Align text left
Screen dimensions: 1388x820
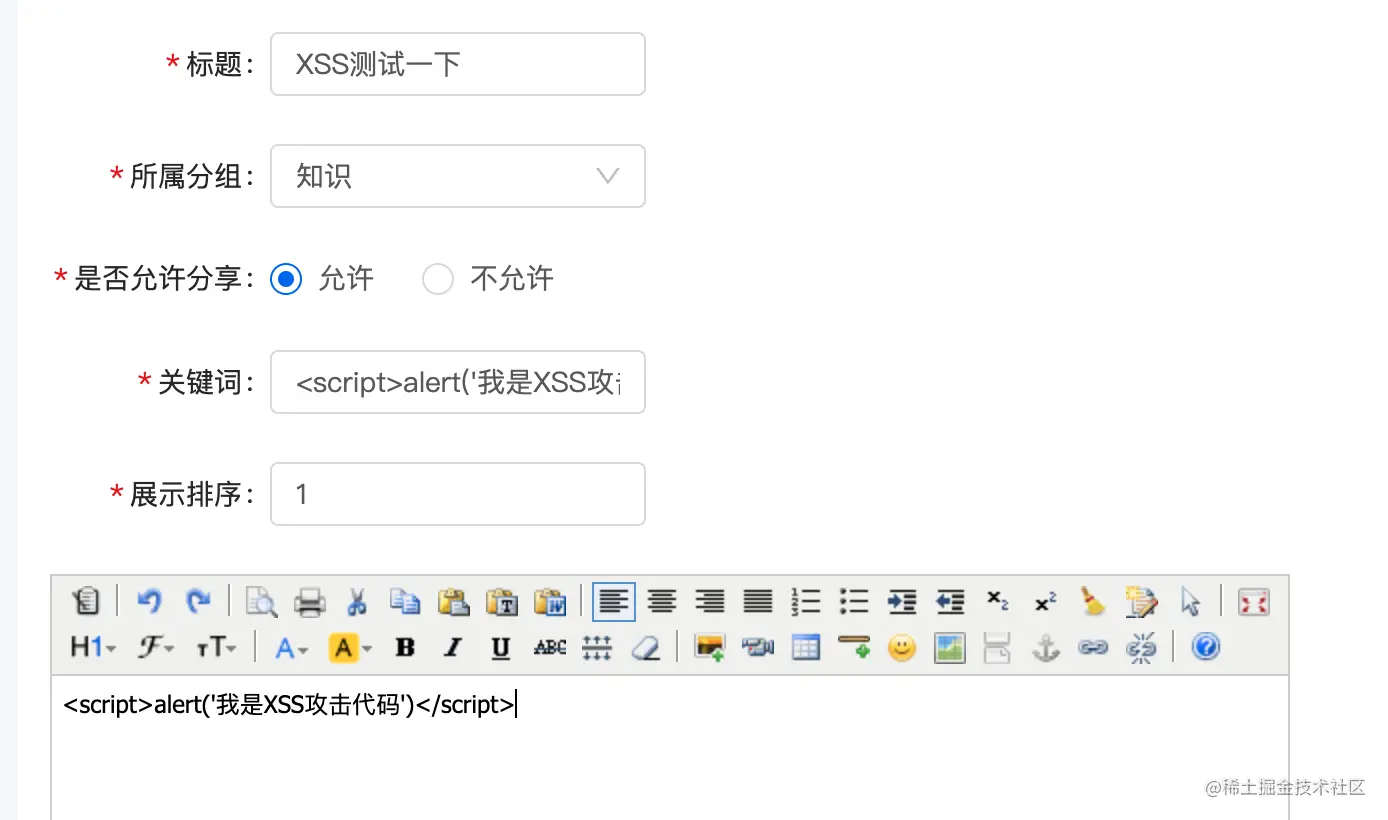click(x=614, y=601)
